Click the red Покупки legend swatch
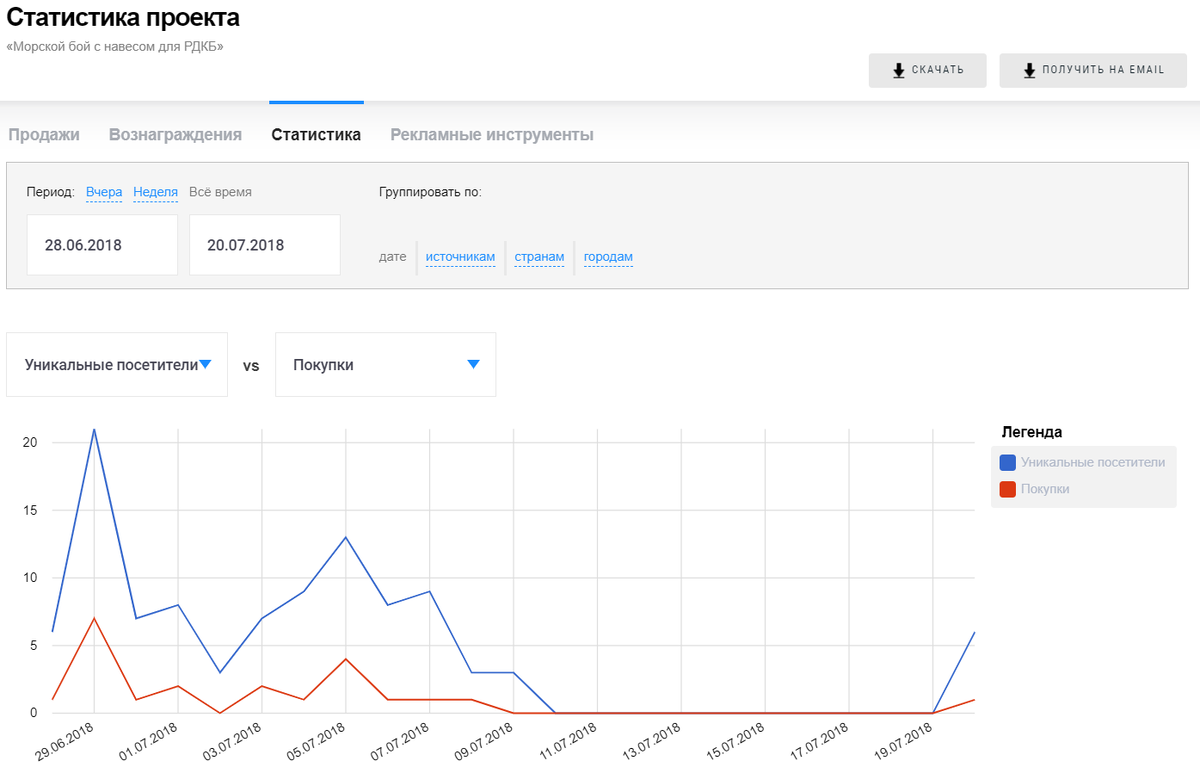The image size is (1200, 767). (x=1008, y=489)
